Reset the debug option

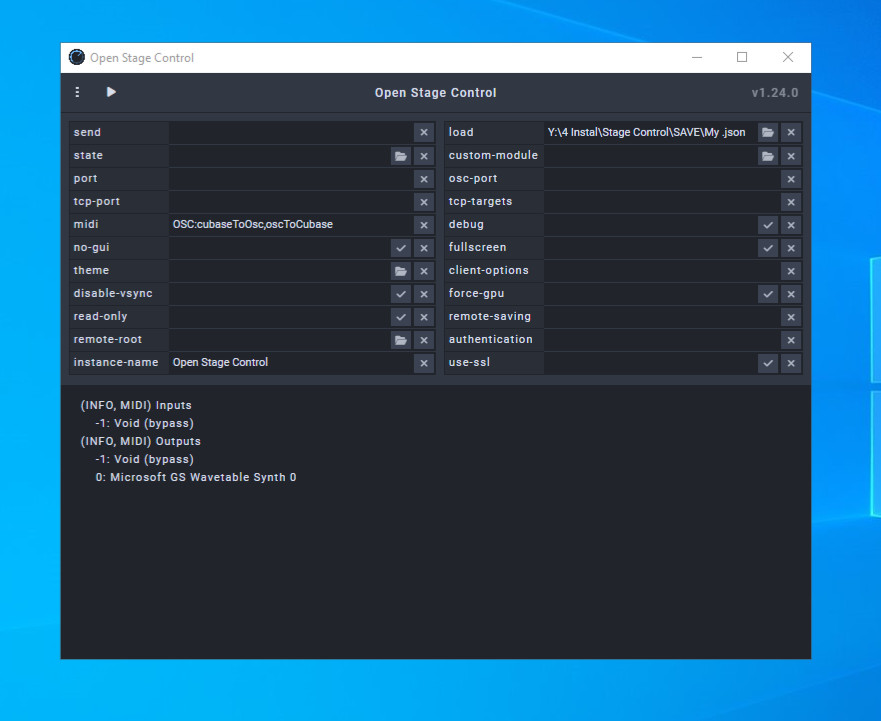point(791,225)
